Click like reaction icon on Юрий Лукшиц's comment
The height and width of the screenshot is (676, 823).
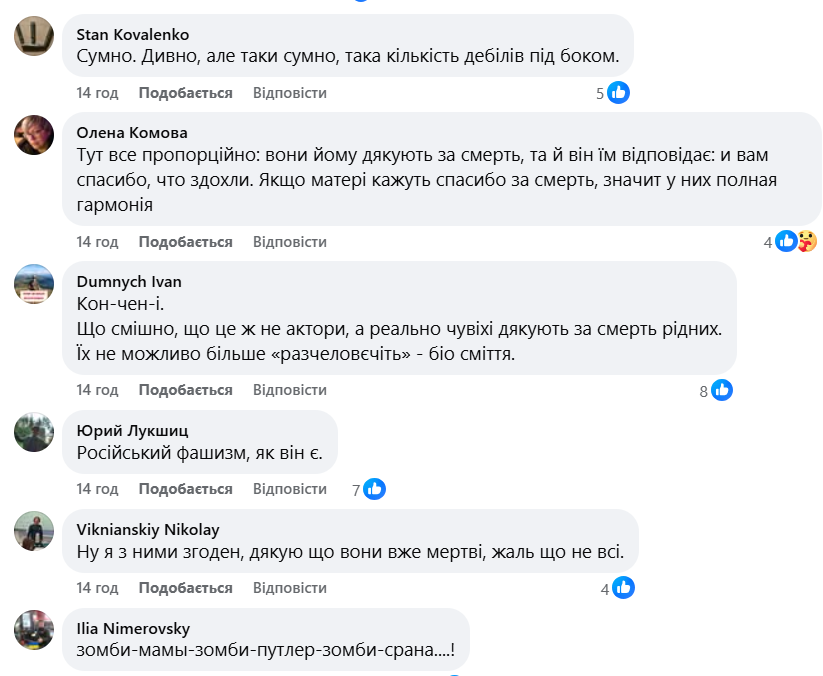[x=375, y=489]
